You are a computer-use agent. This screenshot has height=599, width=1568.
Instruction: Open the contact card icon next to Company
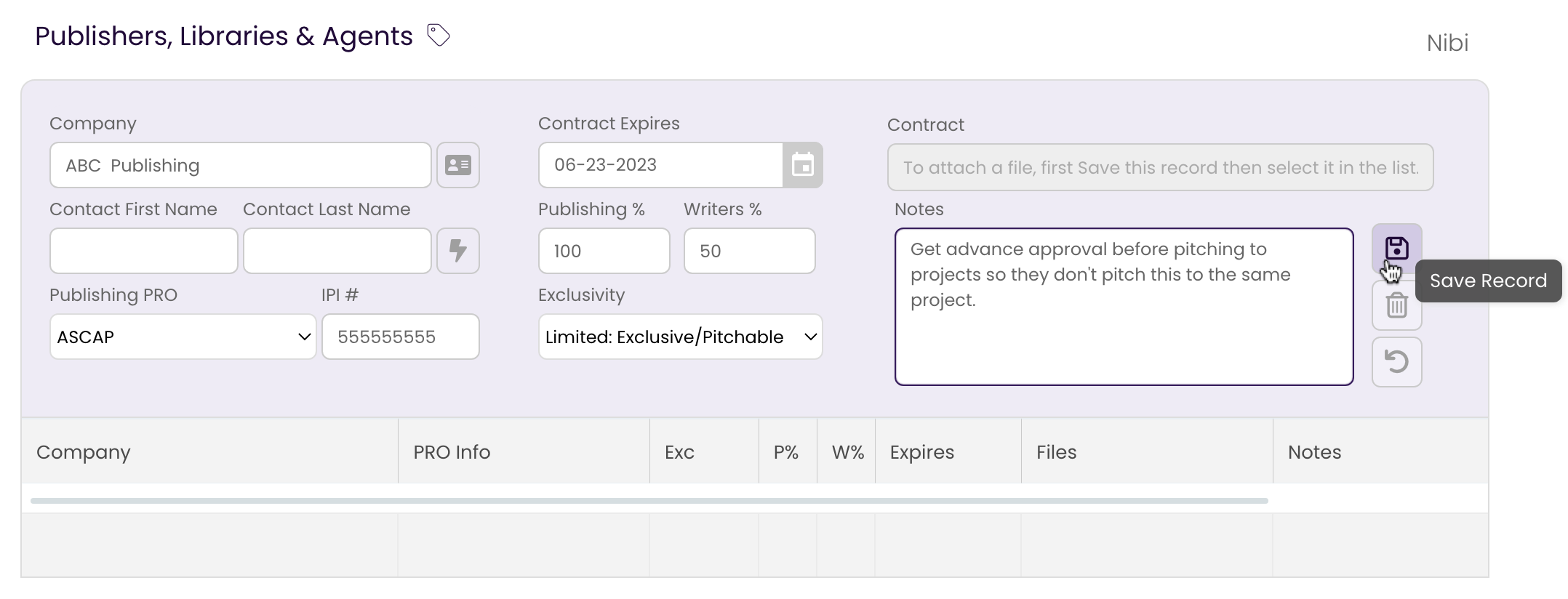click(x=458, y=165)
